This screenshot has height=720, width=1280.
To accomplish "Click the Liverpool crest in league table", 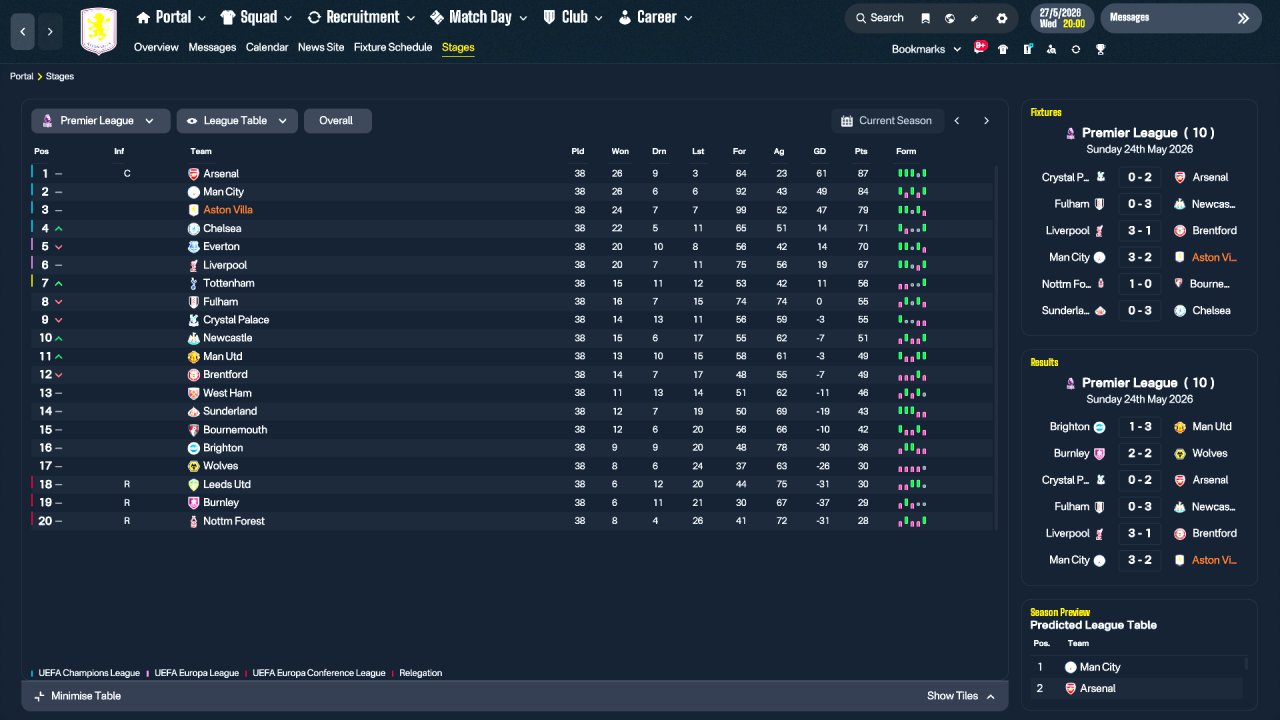I will 194,265.
